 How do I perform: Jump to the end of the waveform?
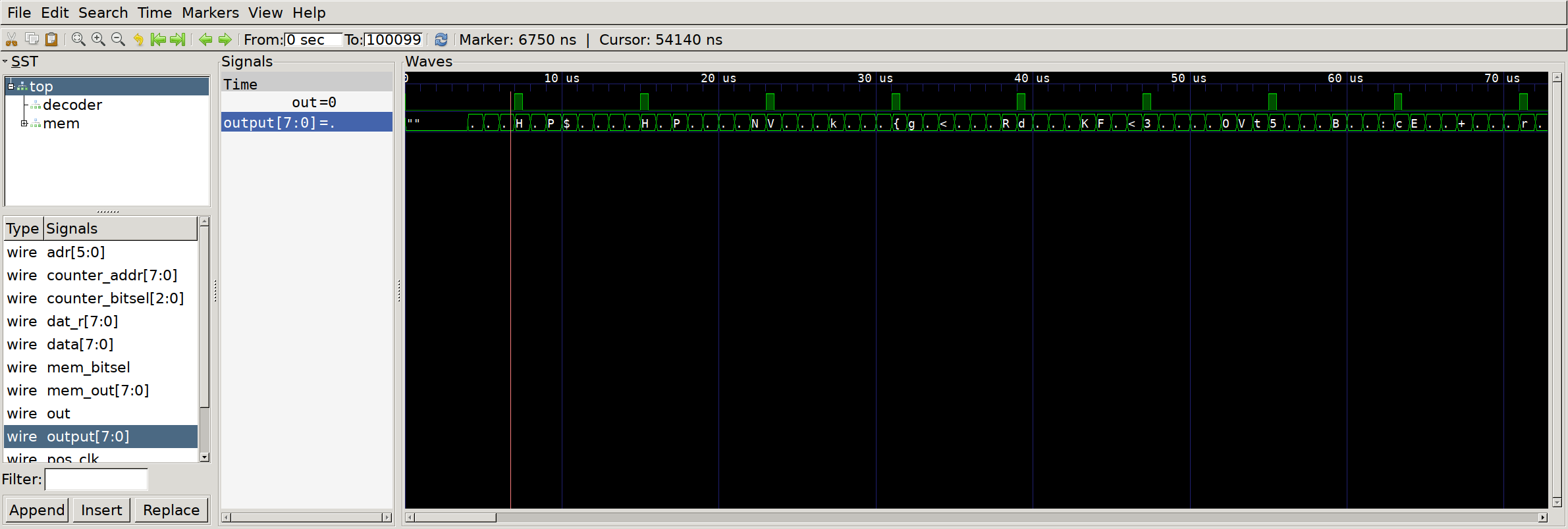(x=178, y=39)
